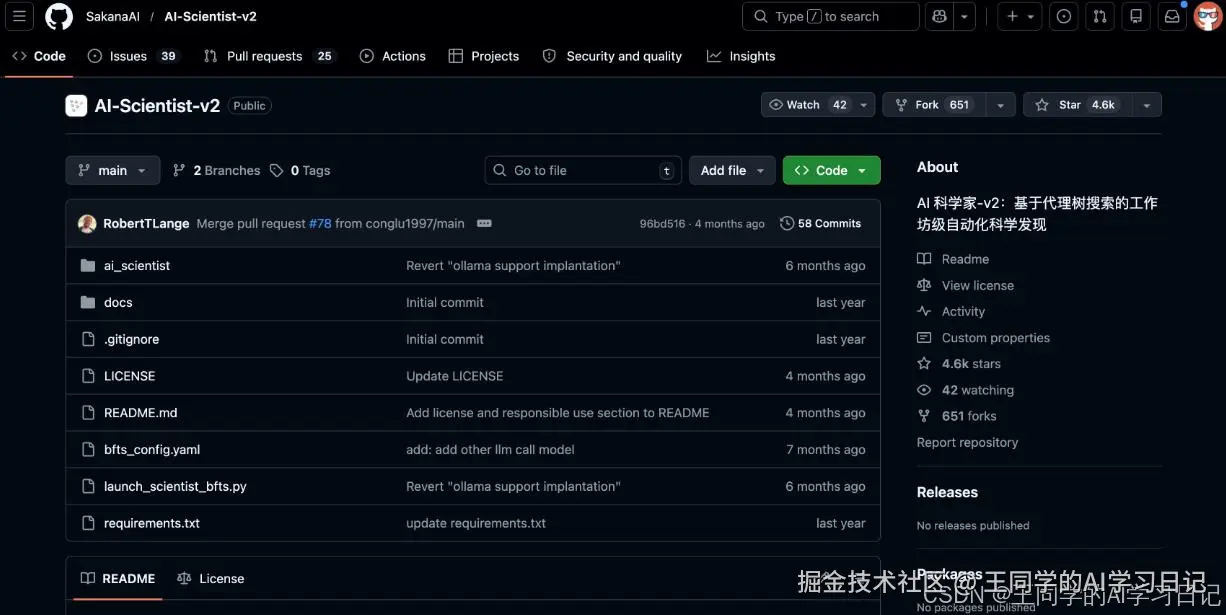Switch to the Projects tab

click(484, 56)
